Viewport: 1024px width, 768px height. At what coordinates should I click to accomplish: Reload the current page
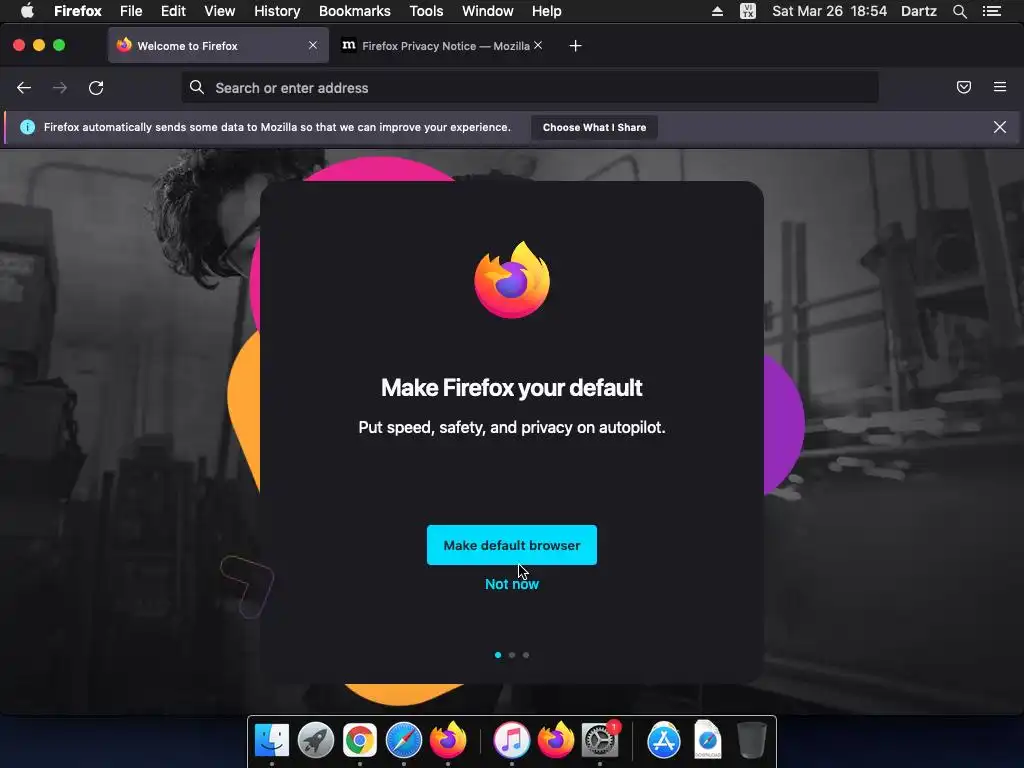point(96,88)
